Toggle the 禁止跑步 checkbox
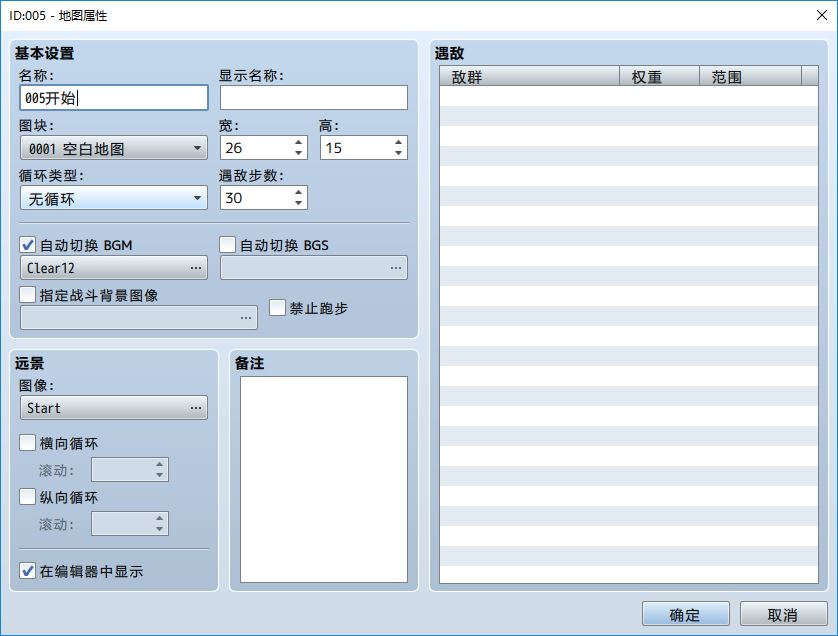Image resolution: width=838 pixels, height=636 pixels. tap(278, 308)
